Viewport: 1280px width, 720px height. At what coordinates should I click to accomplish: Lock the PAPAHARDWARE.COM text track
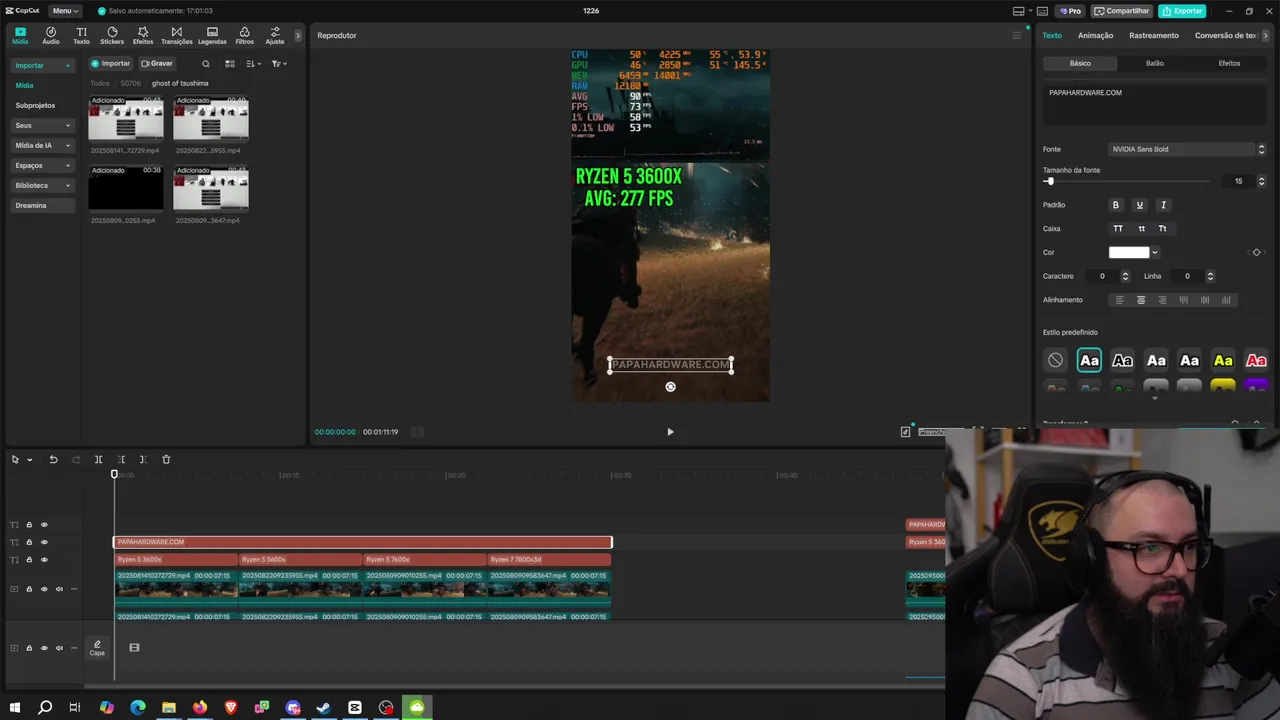[x=29, y=542]
